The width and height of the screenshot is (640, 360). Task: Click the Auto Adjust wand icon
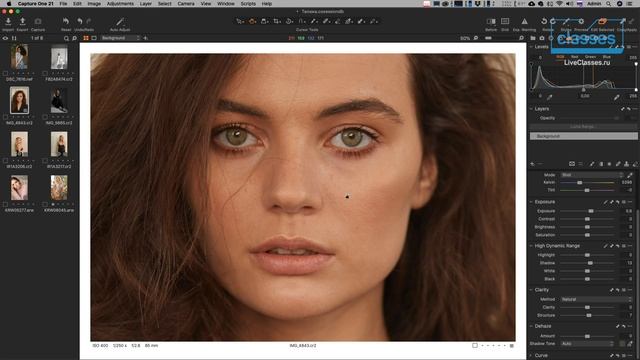point(120,21)
